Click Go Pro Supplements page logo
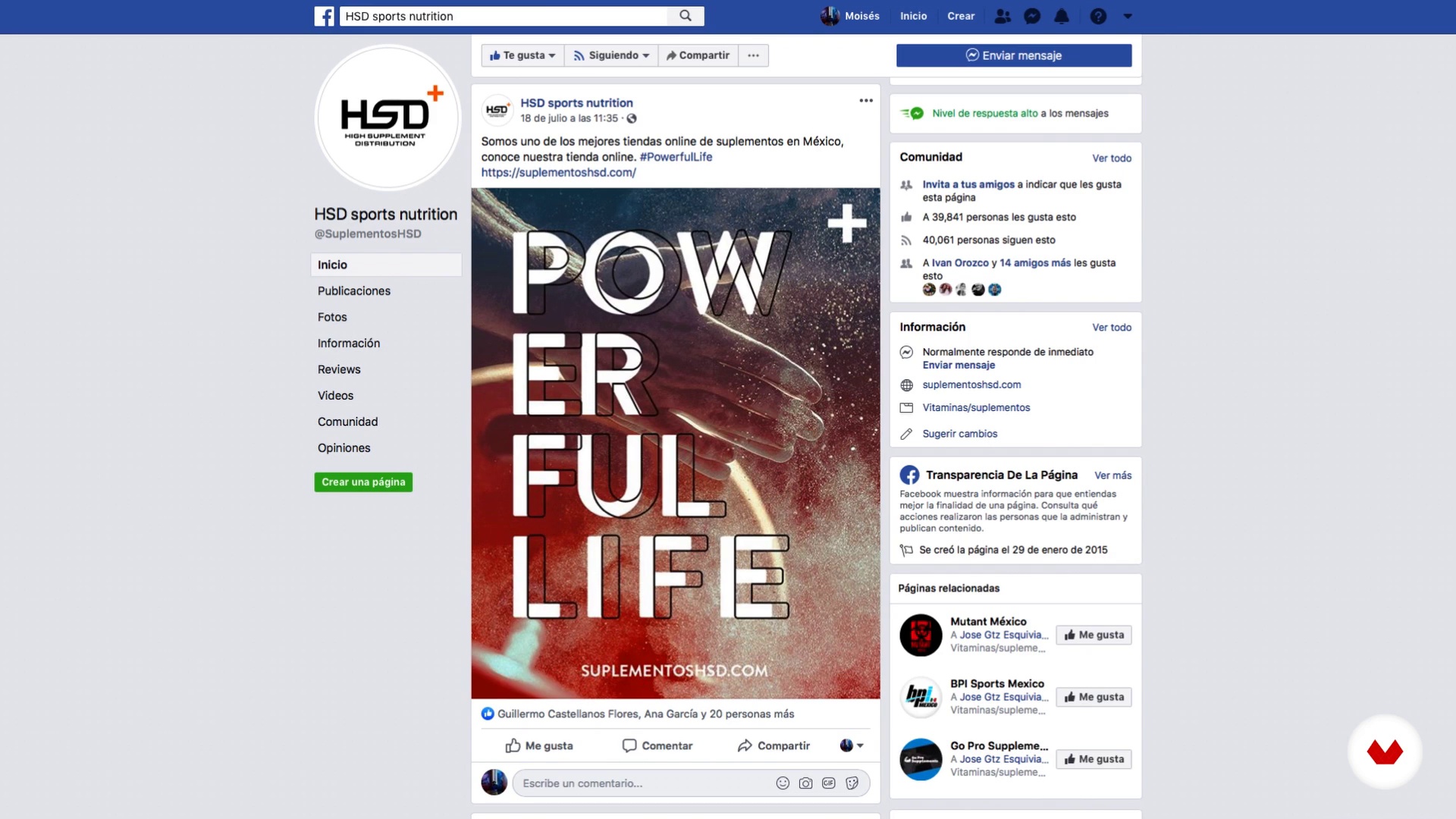Viewport: 1456px width, 819px height. [x=921, y=759]
